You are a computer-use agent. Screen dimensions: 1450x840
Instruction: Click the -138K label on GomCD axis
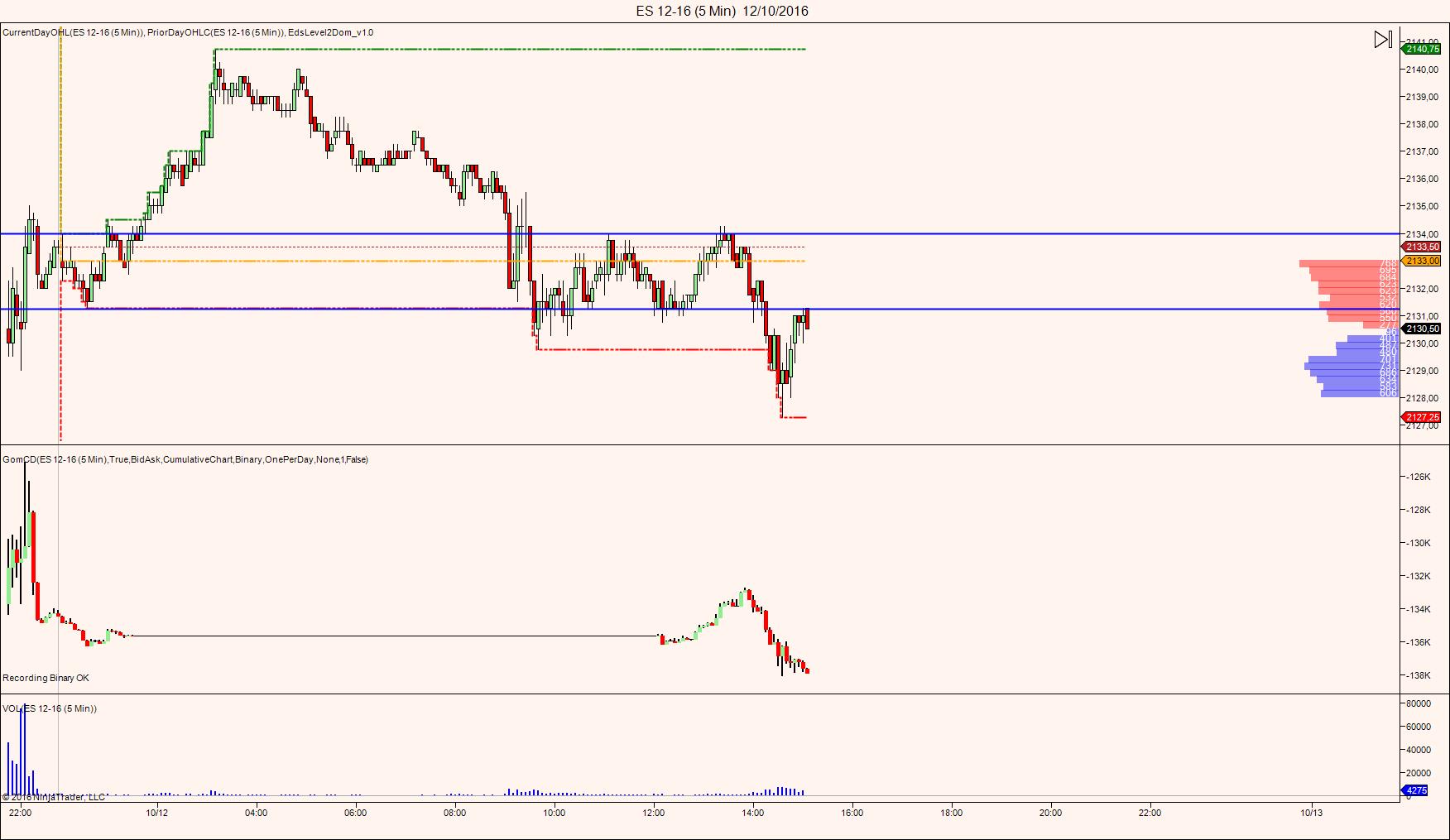1419,675
